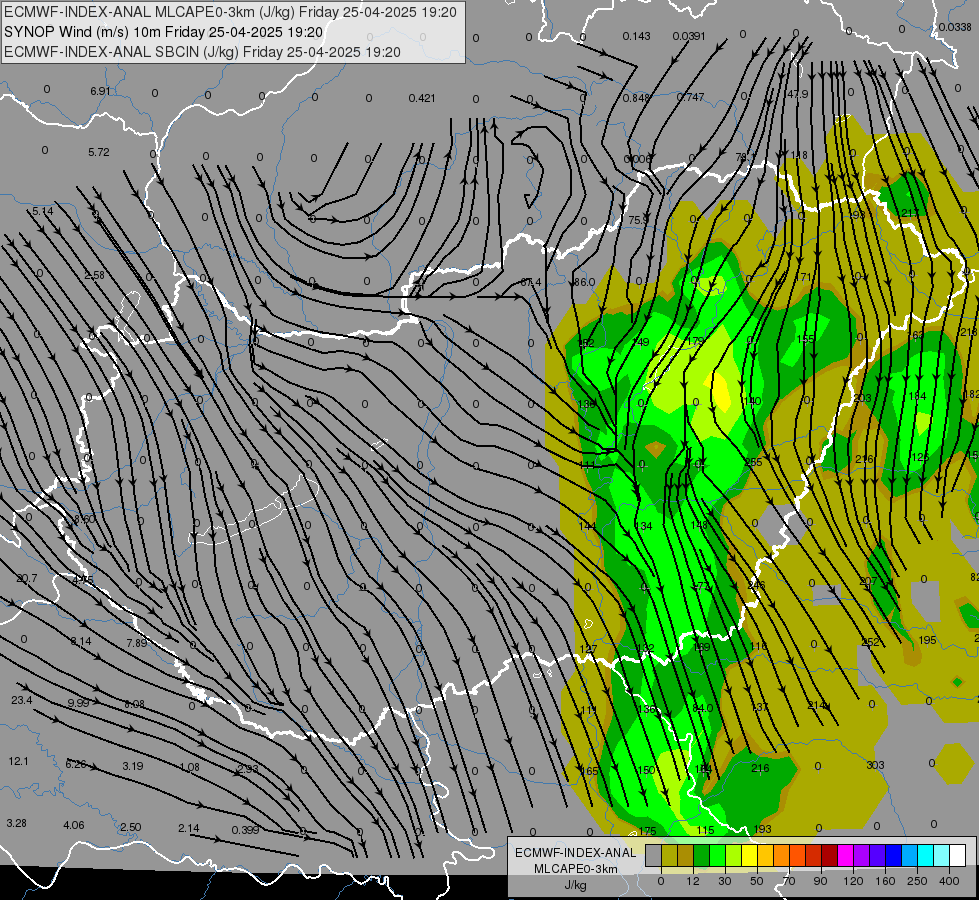Click legend tick label '90'
This screenshot has width=979, height=900.
(x=821, y=881)
